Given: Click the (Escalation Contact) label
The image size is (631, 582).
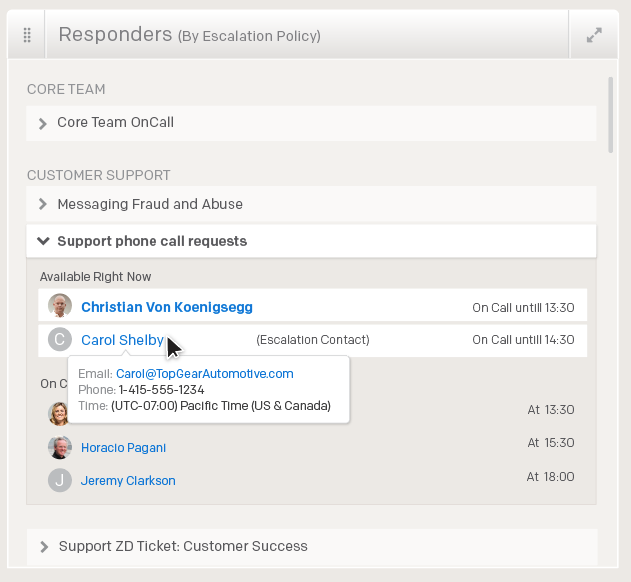Looking at the screenshot, I should click(x=313, y=340).
